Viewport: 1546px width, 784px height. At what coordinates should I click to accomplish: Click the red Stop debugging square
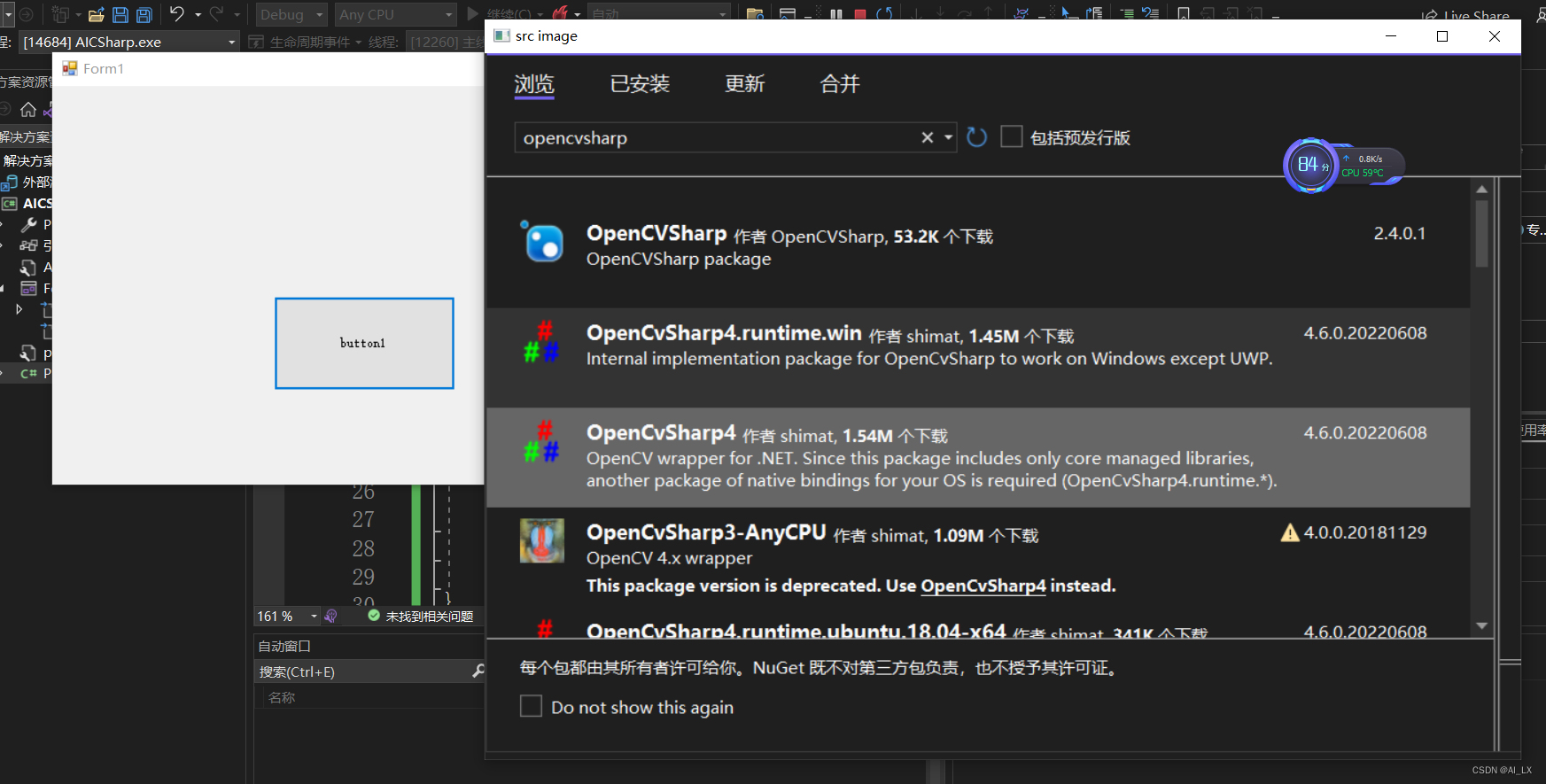click(x=859, y=15)
